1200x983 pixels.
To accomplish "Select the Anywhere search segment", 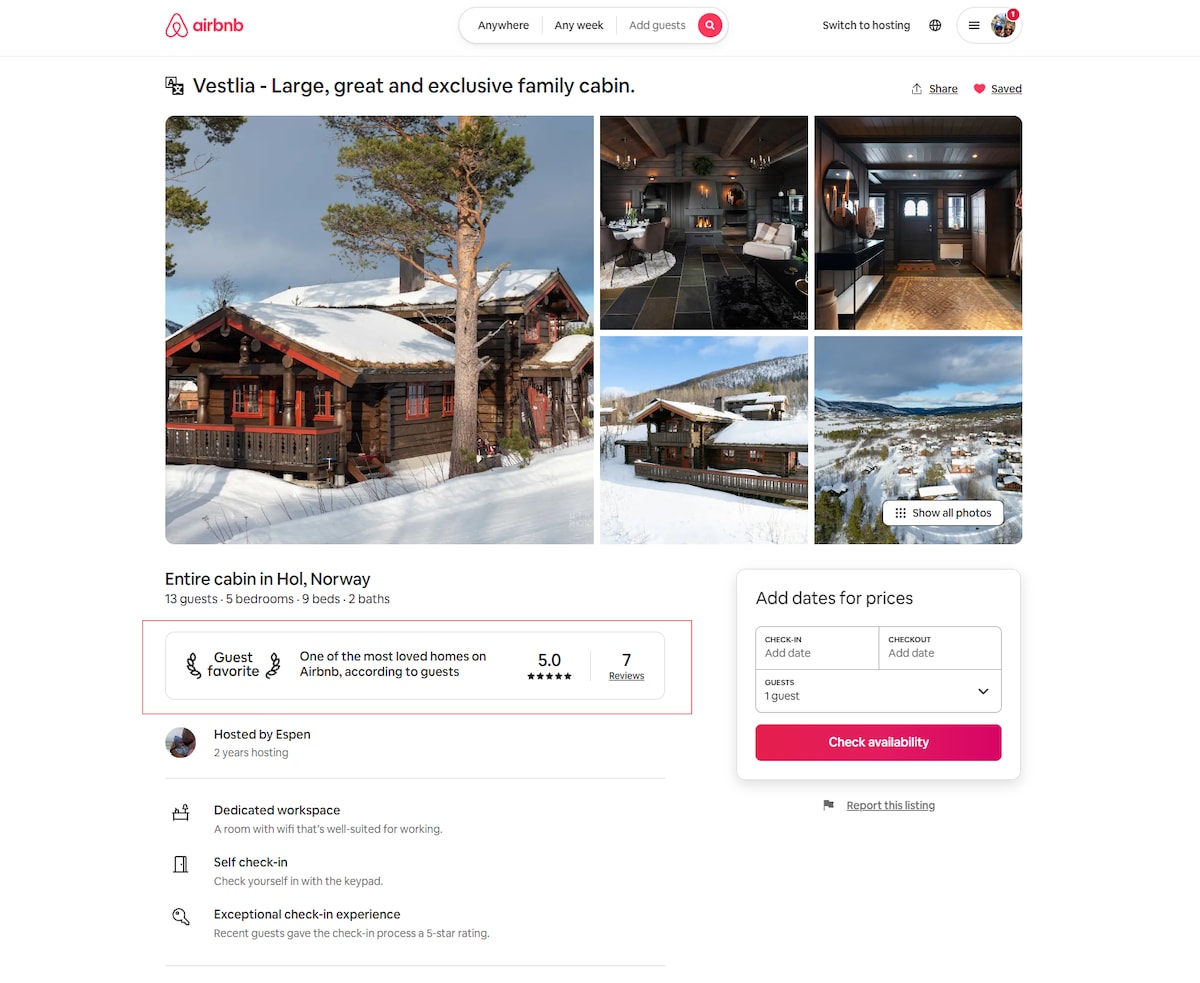I will tap(503, 26).
